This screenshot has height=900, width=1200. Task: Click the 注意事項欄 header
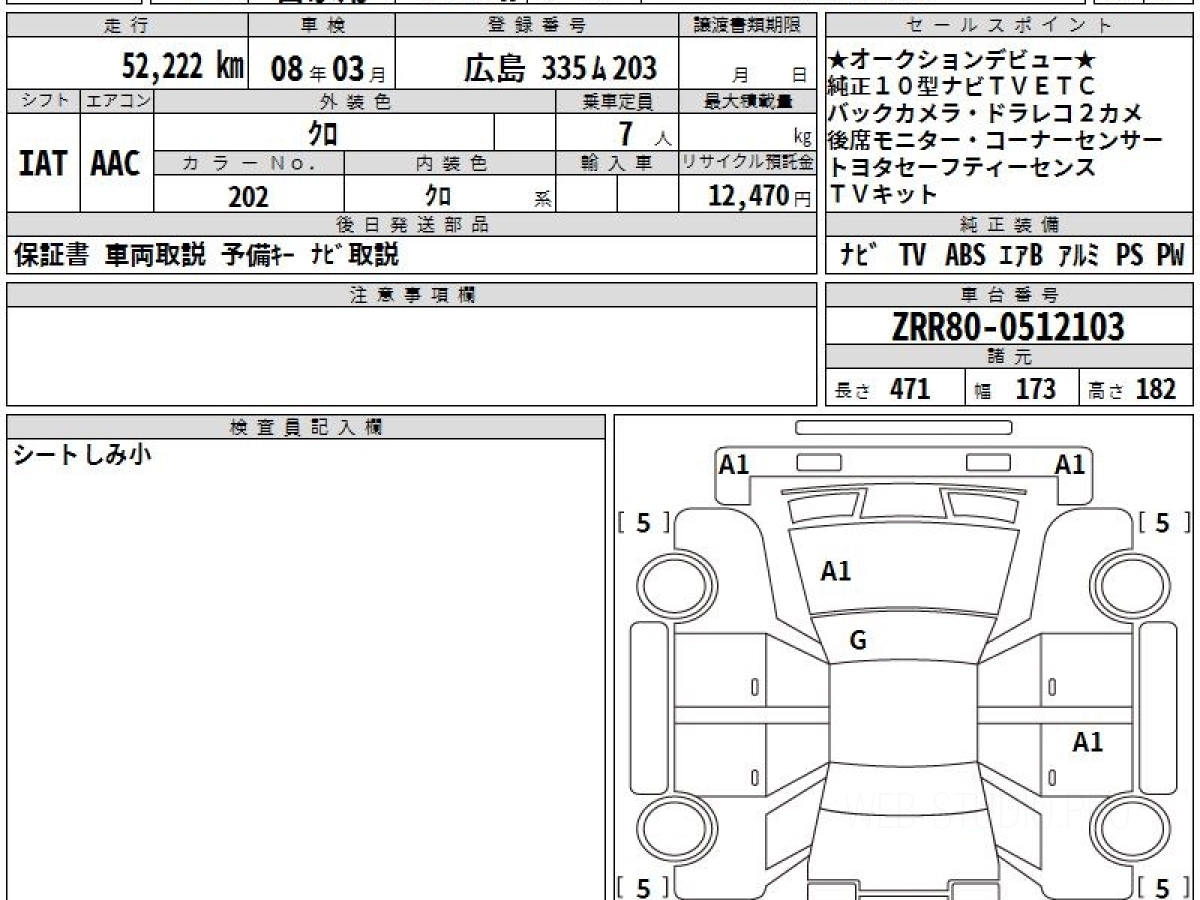pos(411,295)
